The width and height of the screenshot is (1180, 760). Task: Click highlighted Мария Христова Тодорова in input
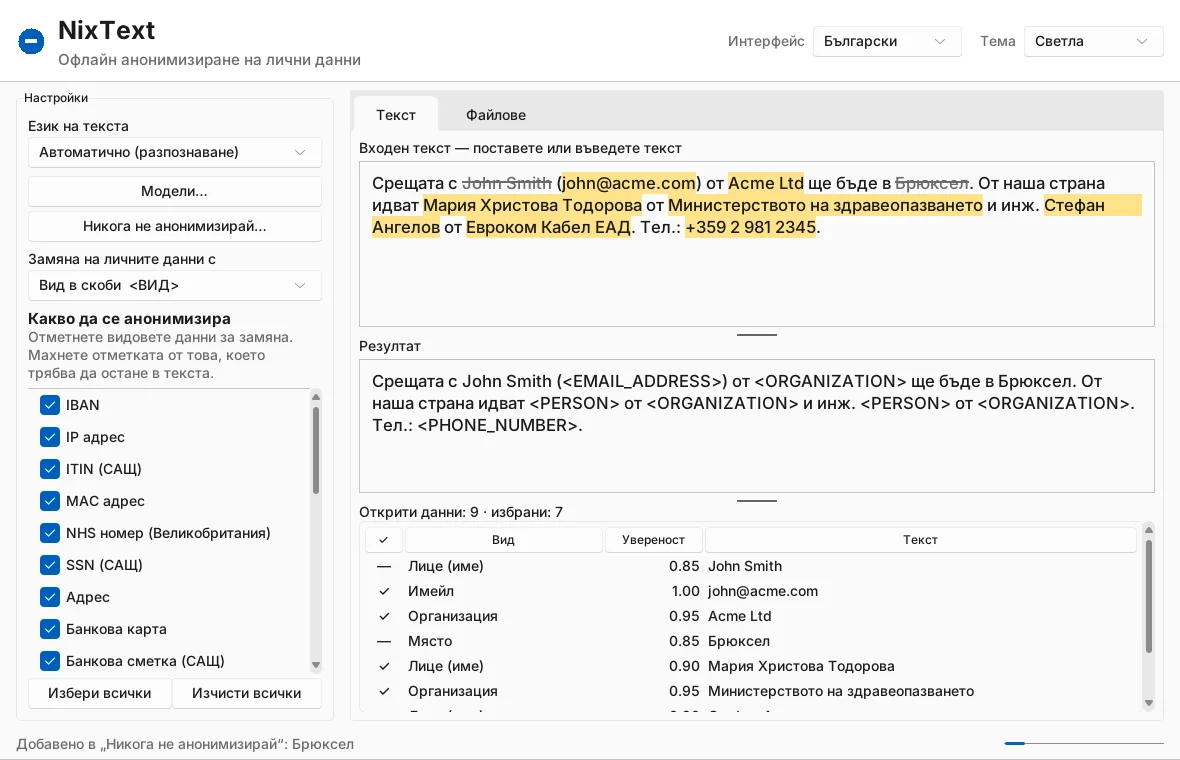[532, 205]
